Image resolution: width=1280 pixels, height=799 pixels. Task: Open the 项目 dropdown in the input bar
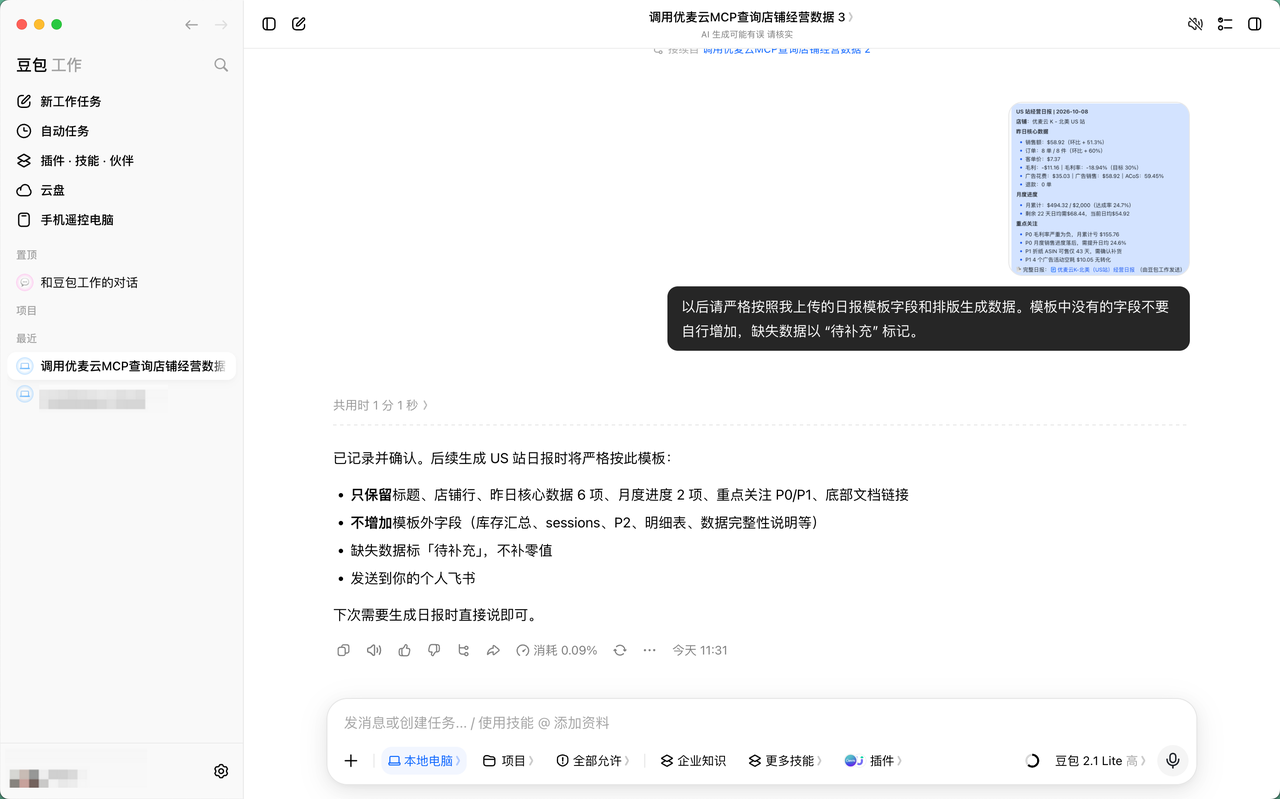tap(508, 761)
